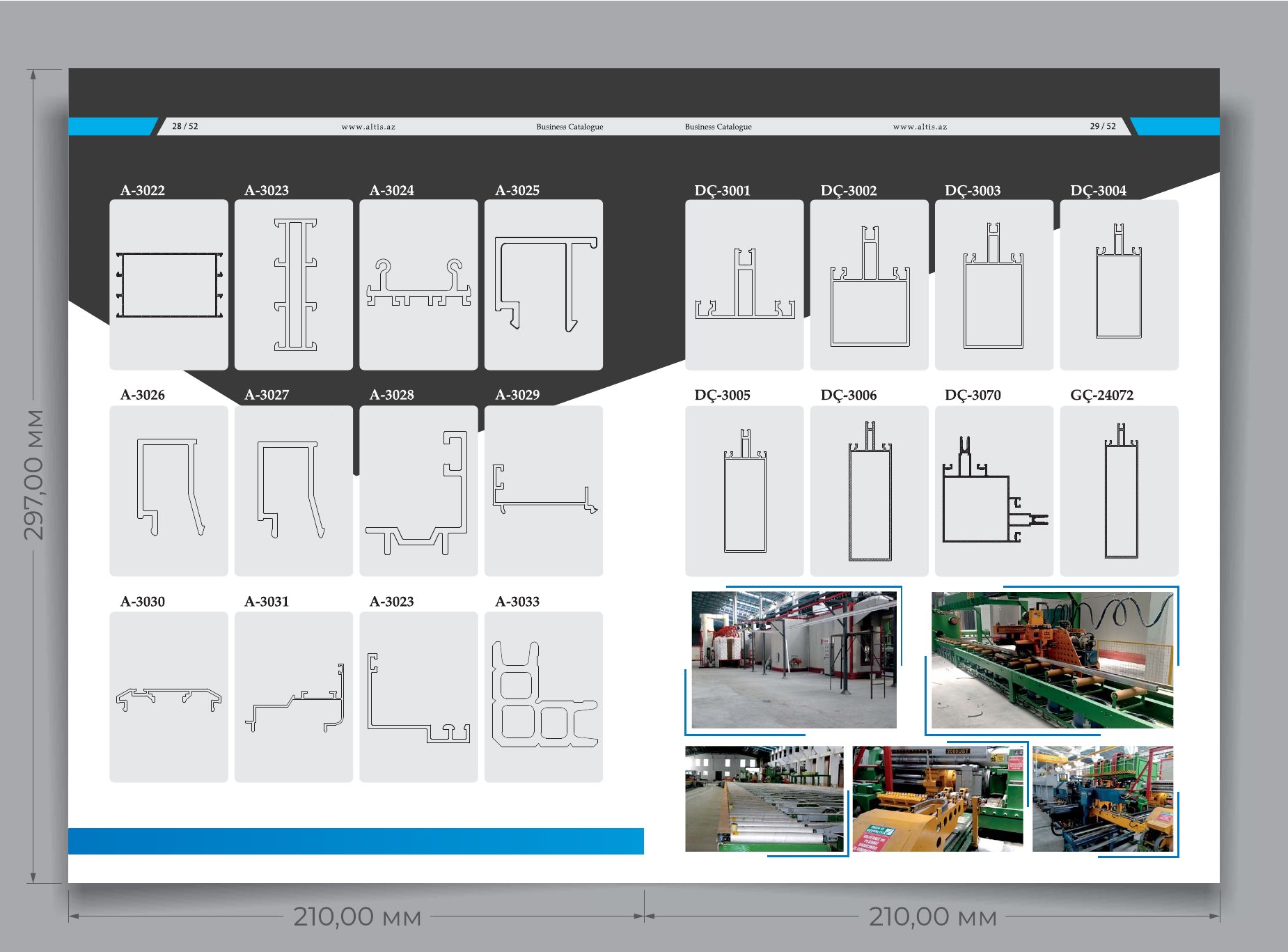Select the 'GÇ-24072' label
Screen dimensions: 1288x952
[x=1102, y=396]
